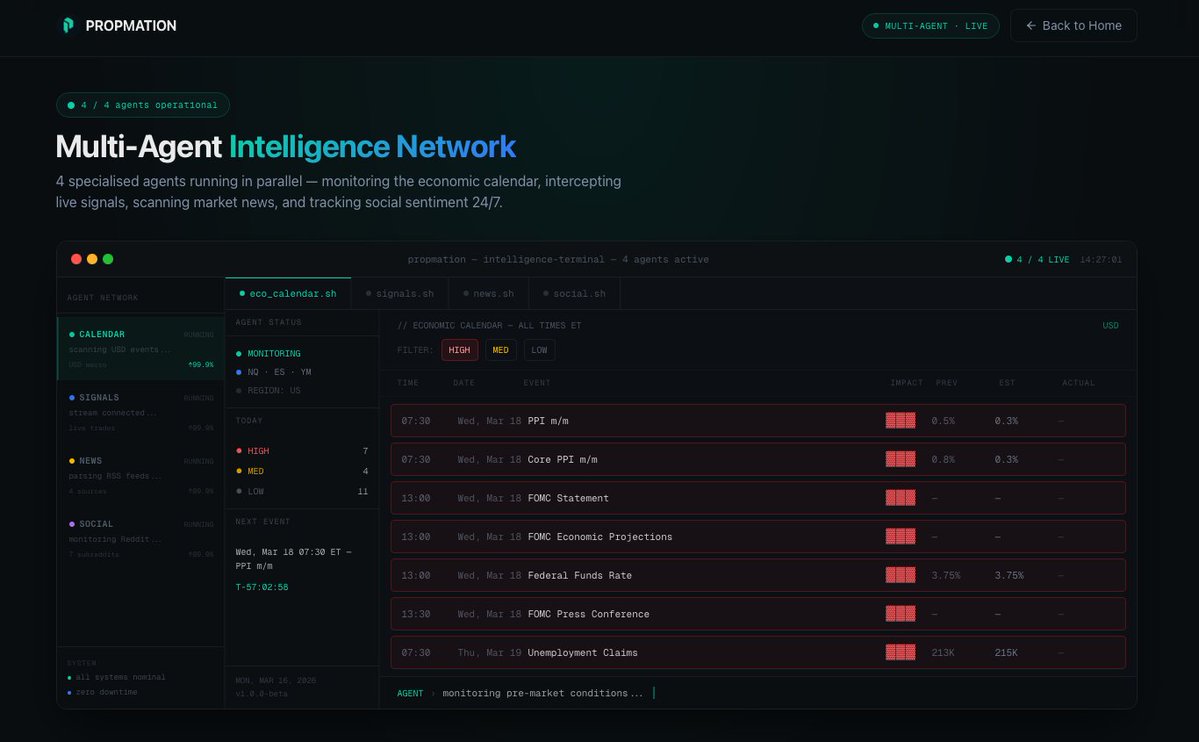Screen dimensions: 1199x742
Task: Click the FOMC Press Conference row
Action: [758, 613]
